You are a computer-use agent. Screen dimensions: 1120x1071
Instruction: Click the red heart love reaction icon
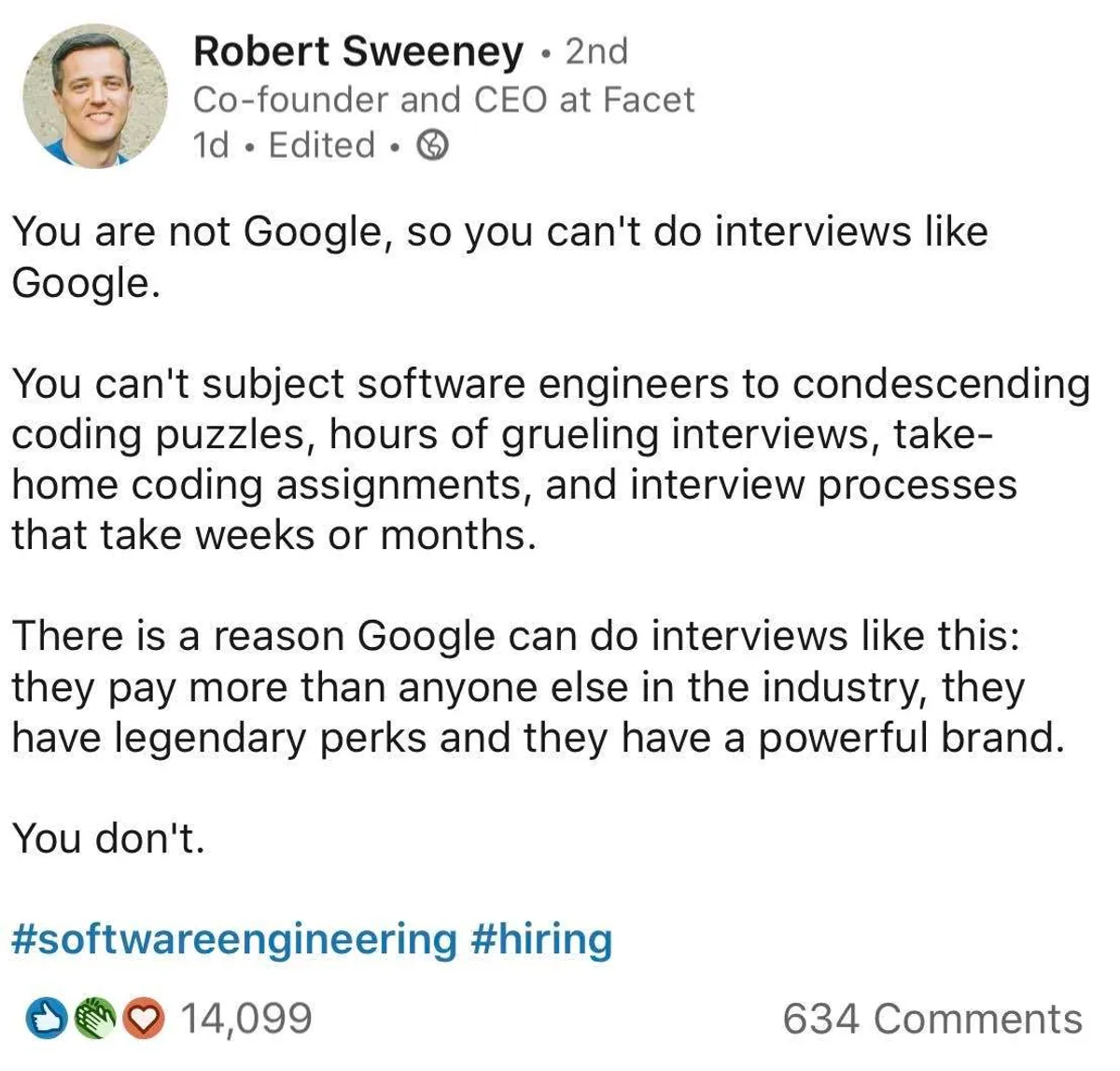(143, 1019)
